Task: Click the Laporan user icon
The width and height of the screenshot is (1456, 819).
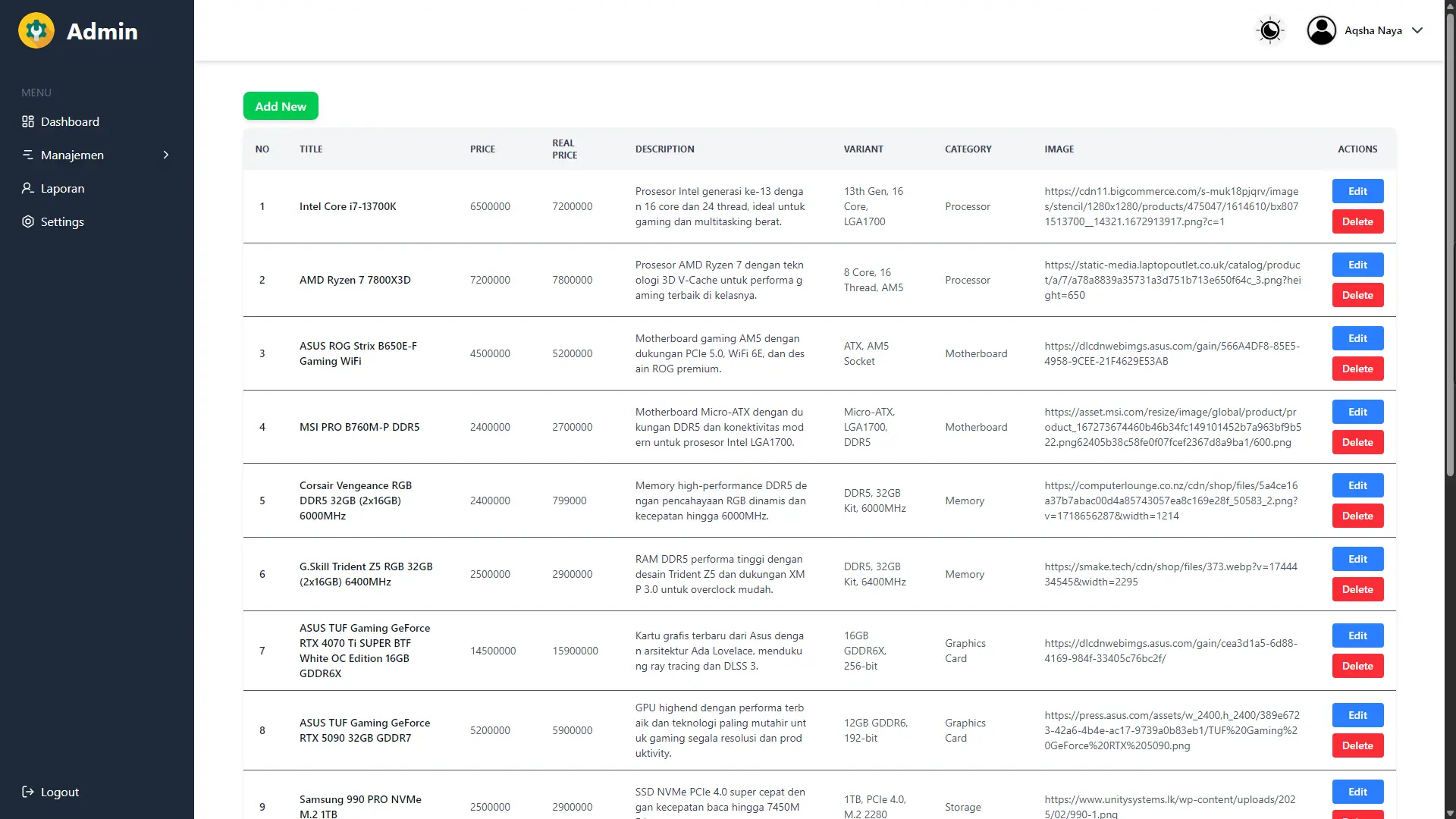Action: click(28, 188)
